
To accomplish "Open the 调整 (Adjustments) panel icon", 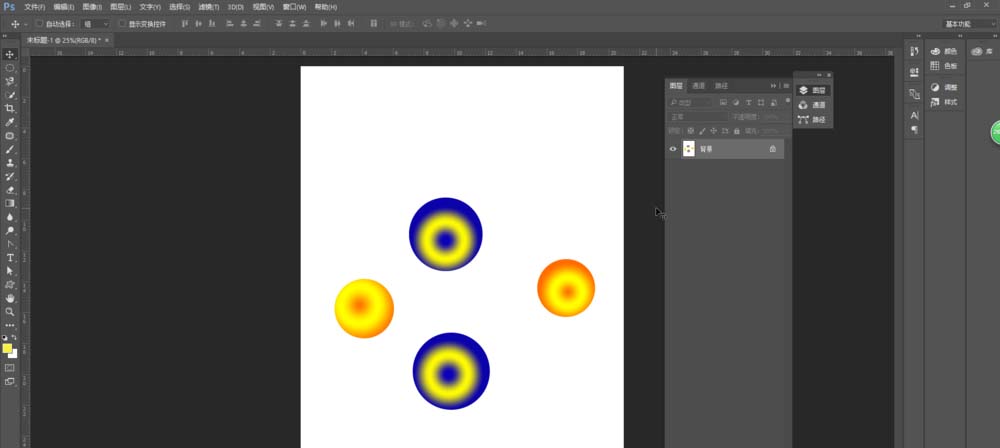I will pyautogui.click(x=943, y=87).
